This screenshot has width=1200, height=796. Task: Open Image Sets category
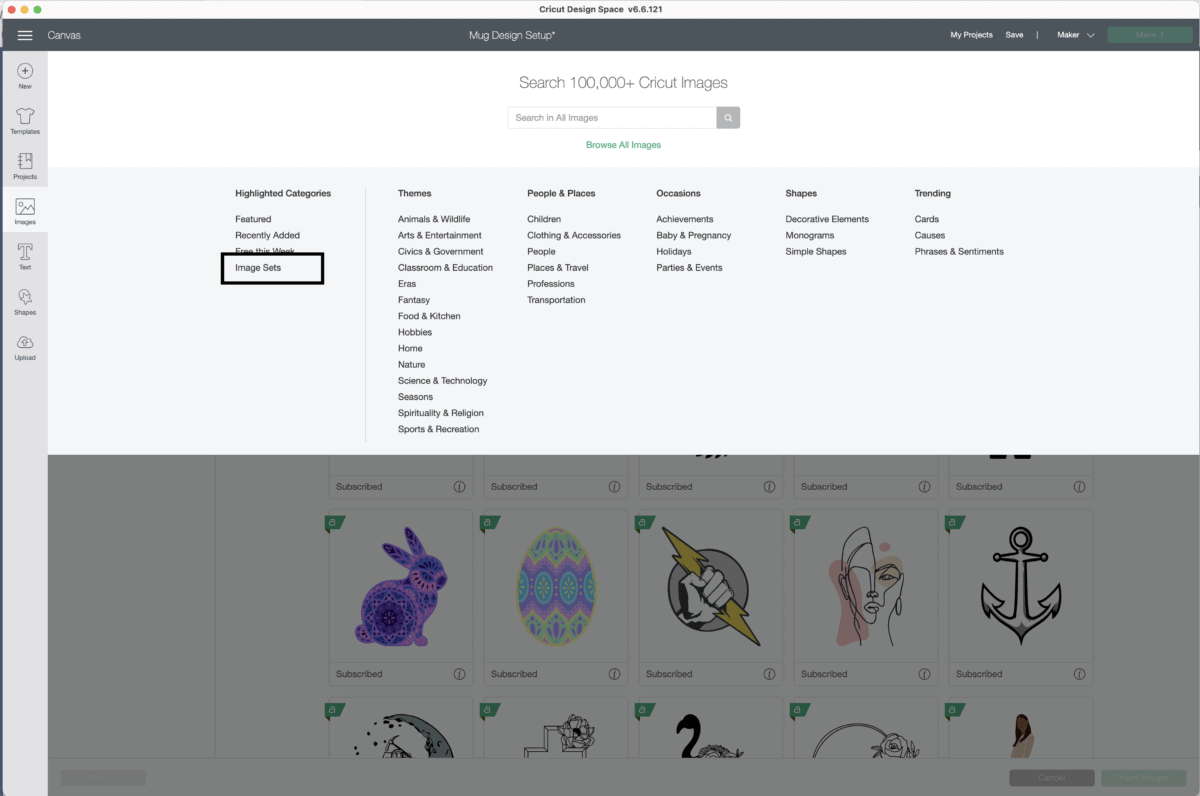[x=258, y=268]
